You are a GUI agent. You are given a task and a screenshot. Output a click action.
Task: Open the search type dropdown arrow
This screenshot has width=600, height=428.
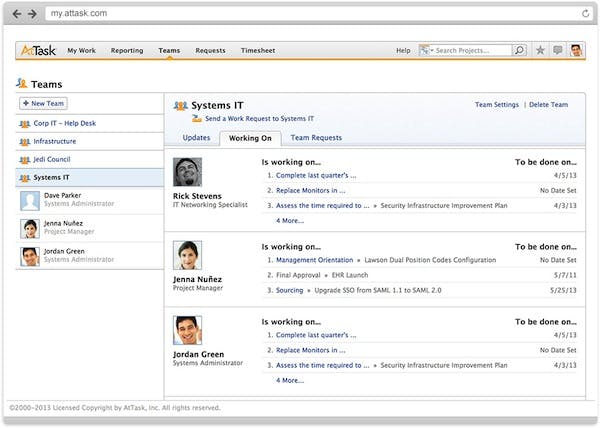[x=431, y=50]
